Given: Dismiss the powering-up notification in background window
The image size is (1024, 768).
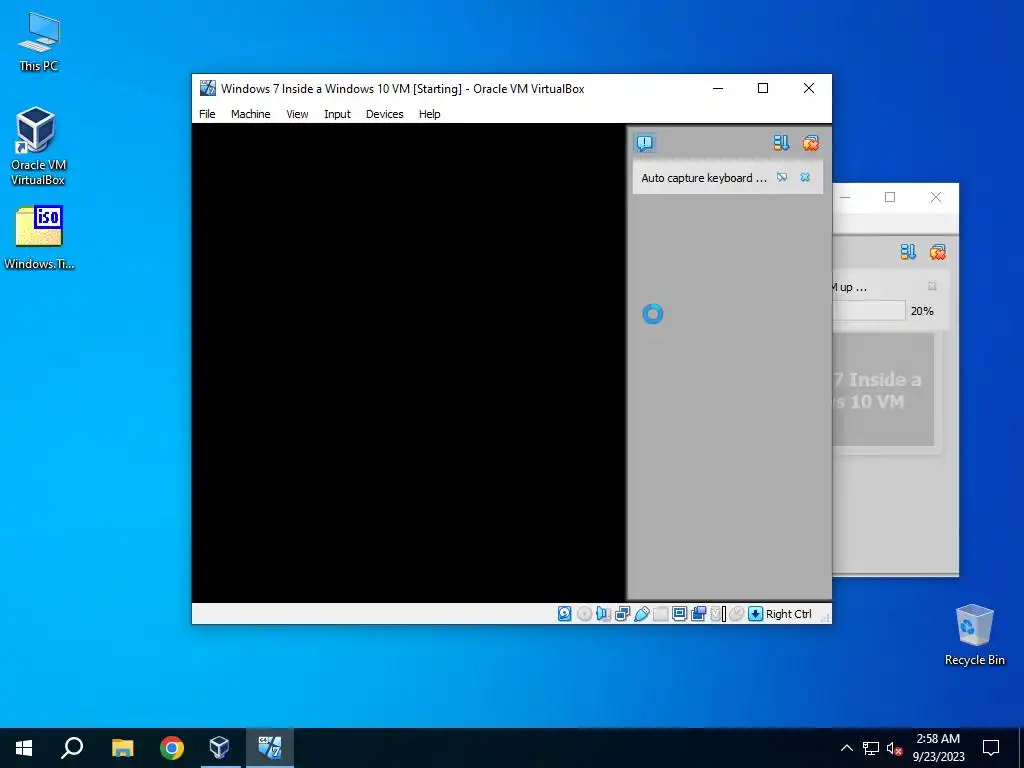Looking at the screenshot, I should (x=932, y=287).
